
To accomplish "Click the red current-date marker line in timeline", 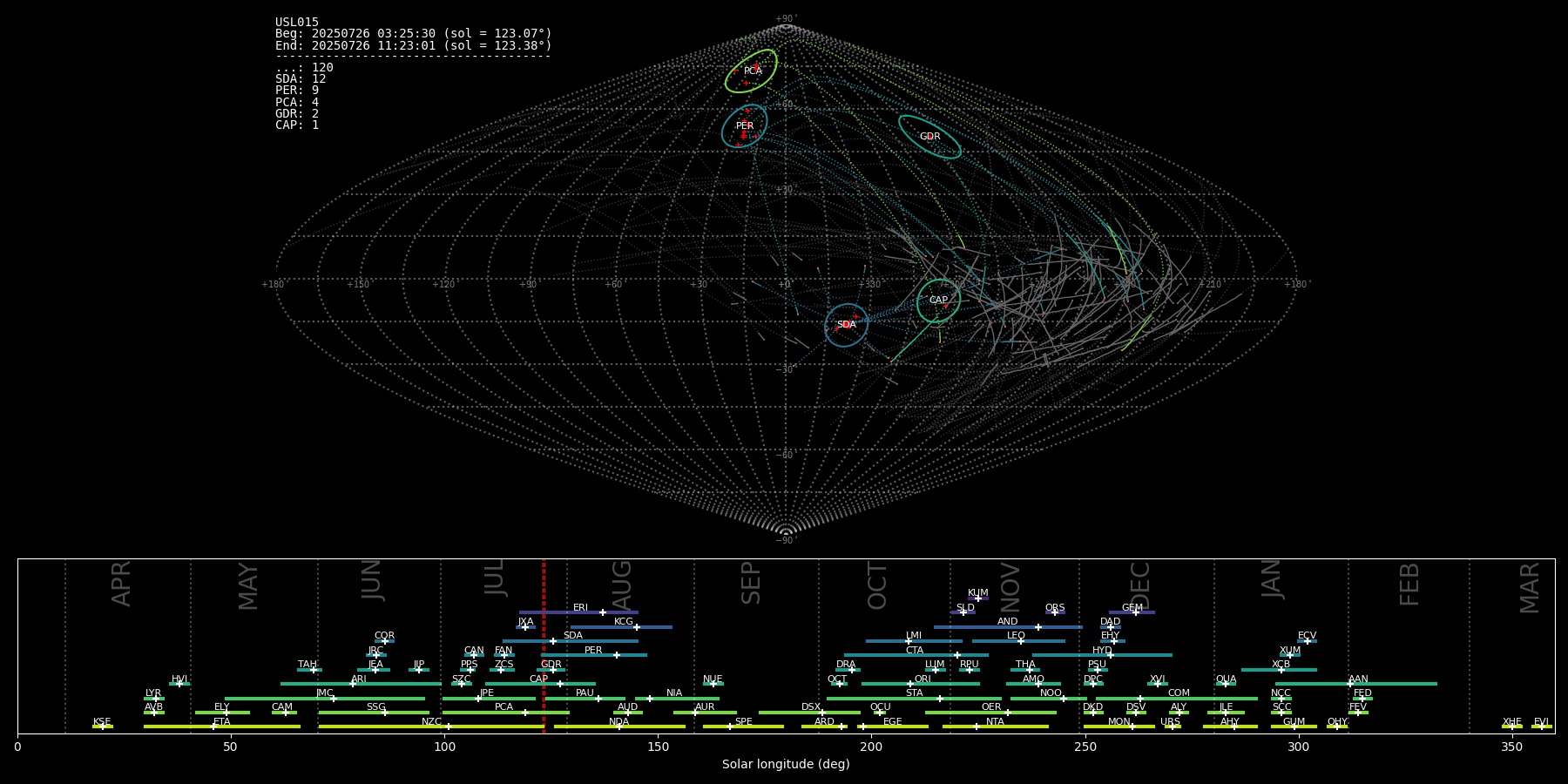I will click(544, 645).
